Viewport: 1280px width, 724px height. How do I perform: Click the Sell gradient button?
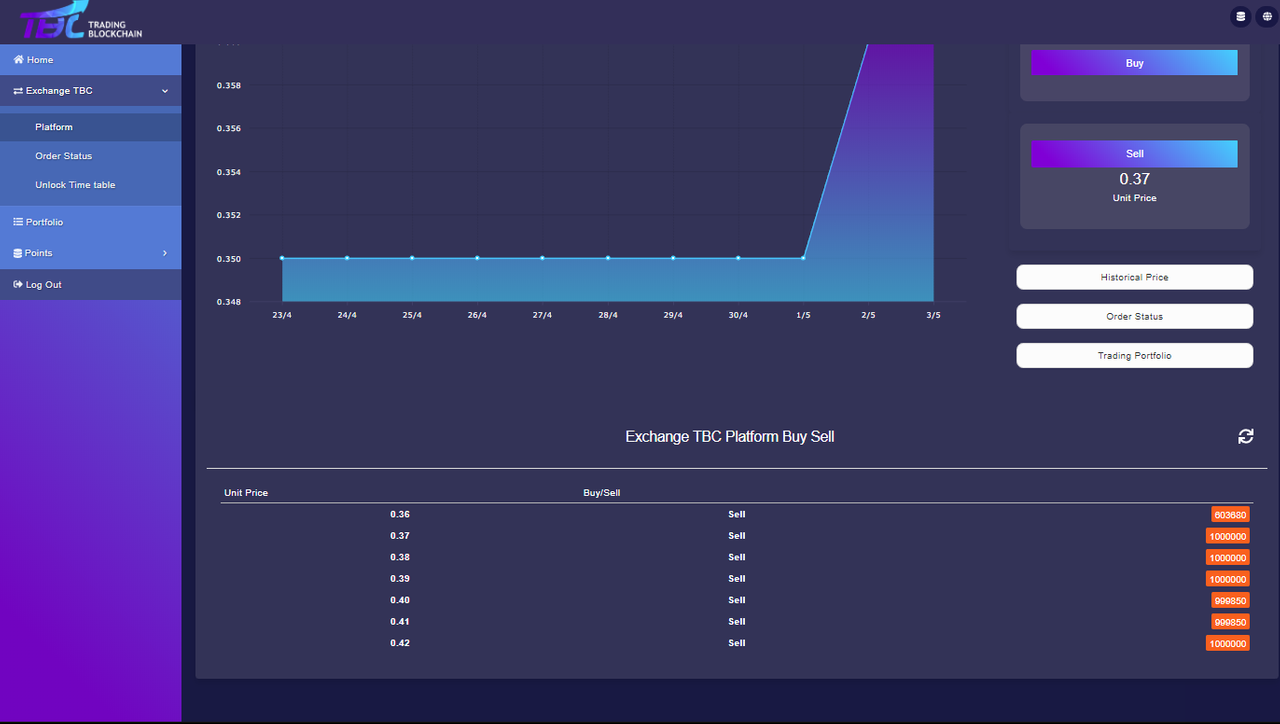coord(1134,154)
